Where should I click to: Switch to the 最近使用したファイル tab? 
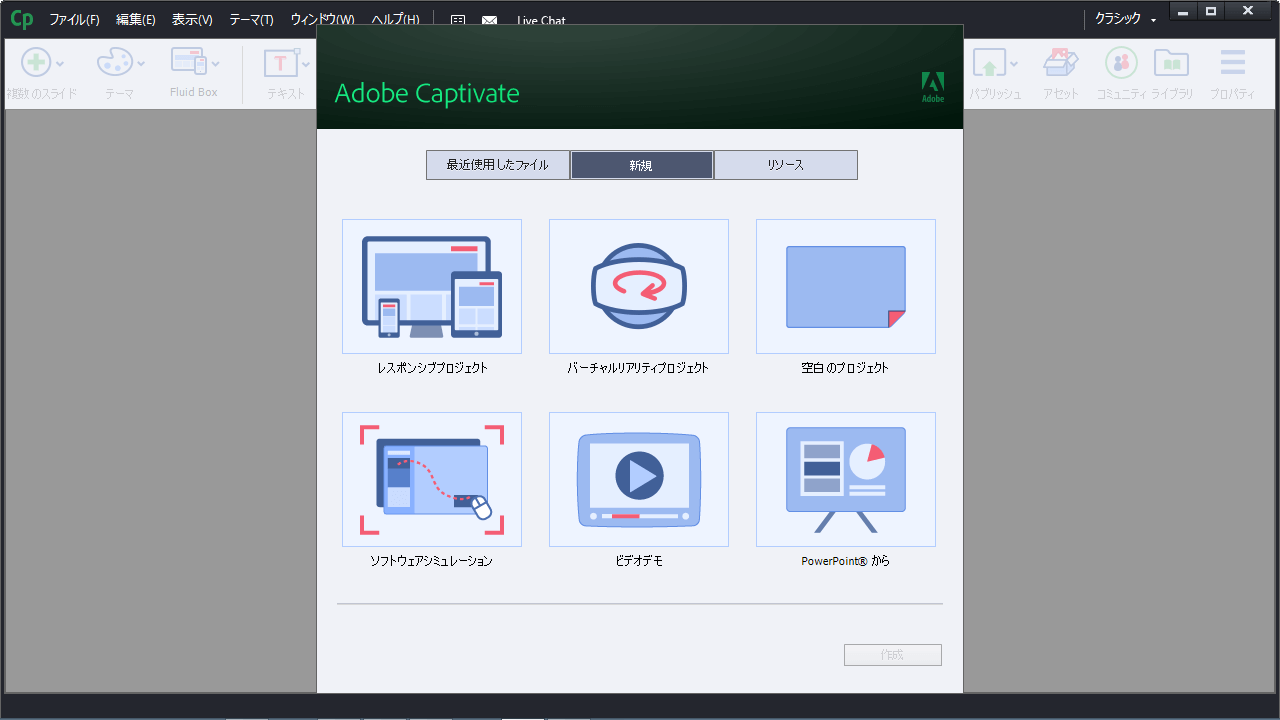[498, 165]
